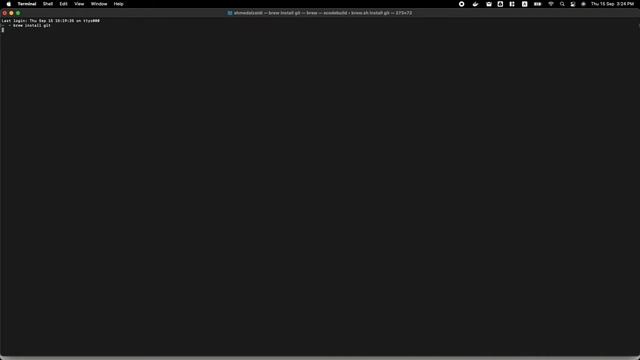This screenshot has height=360, width=640.
Task: Click the screen recording status icon
Action: click(462, 4)
